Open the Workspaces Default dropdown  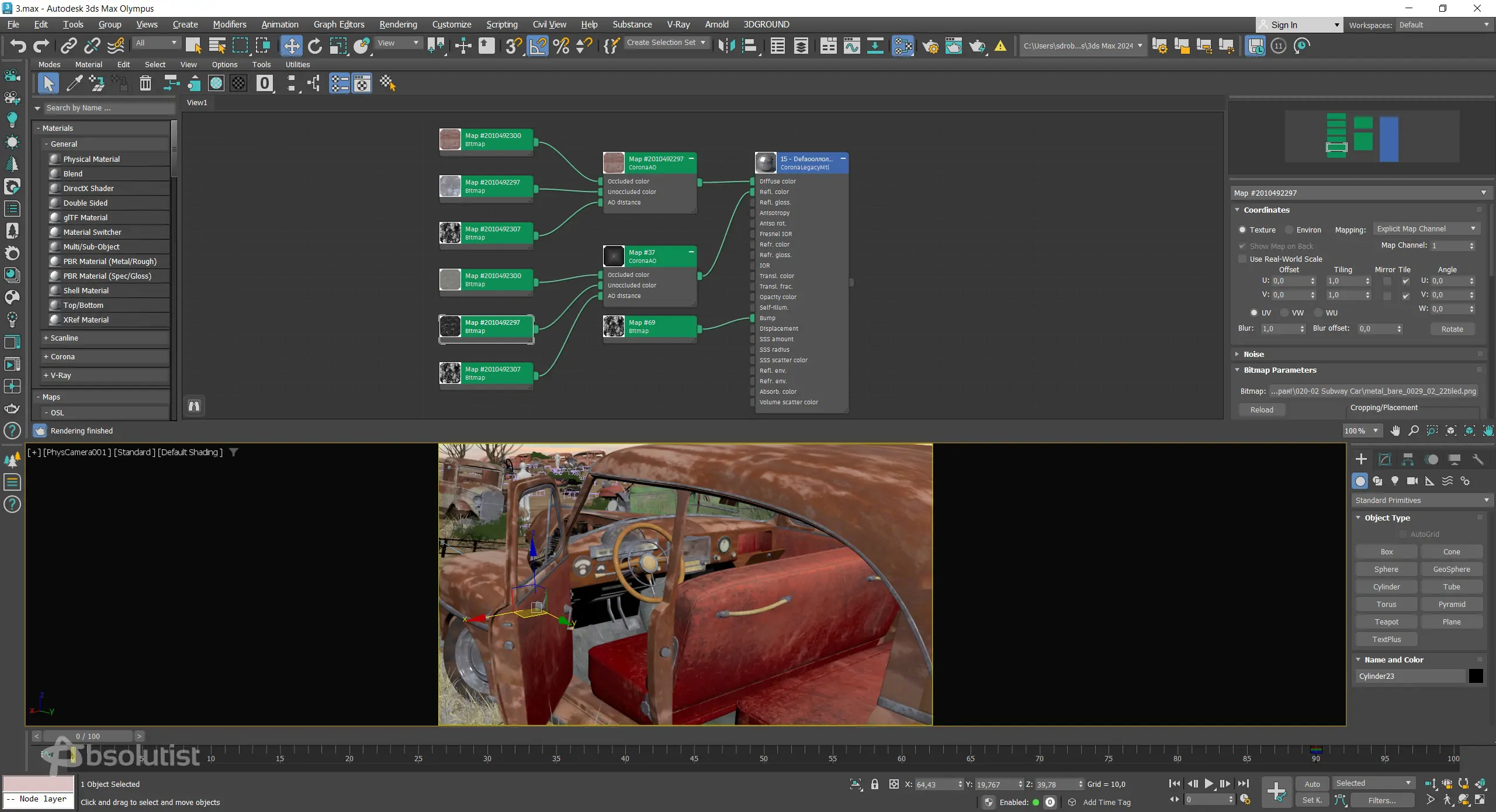[1443, 25]
